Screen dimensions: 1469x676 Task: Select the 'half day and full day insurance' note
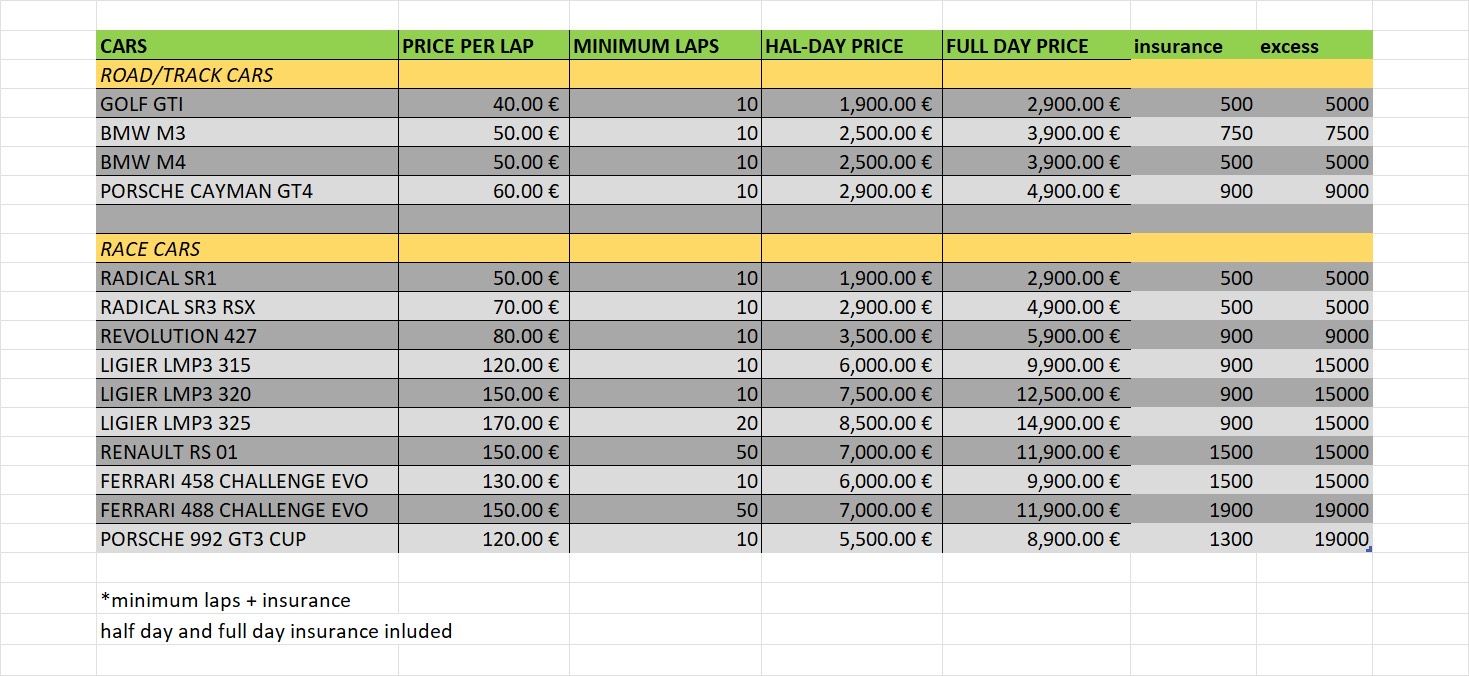click(x=276, y=631)
